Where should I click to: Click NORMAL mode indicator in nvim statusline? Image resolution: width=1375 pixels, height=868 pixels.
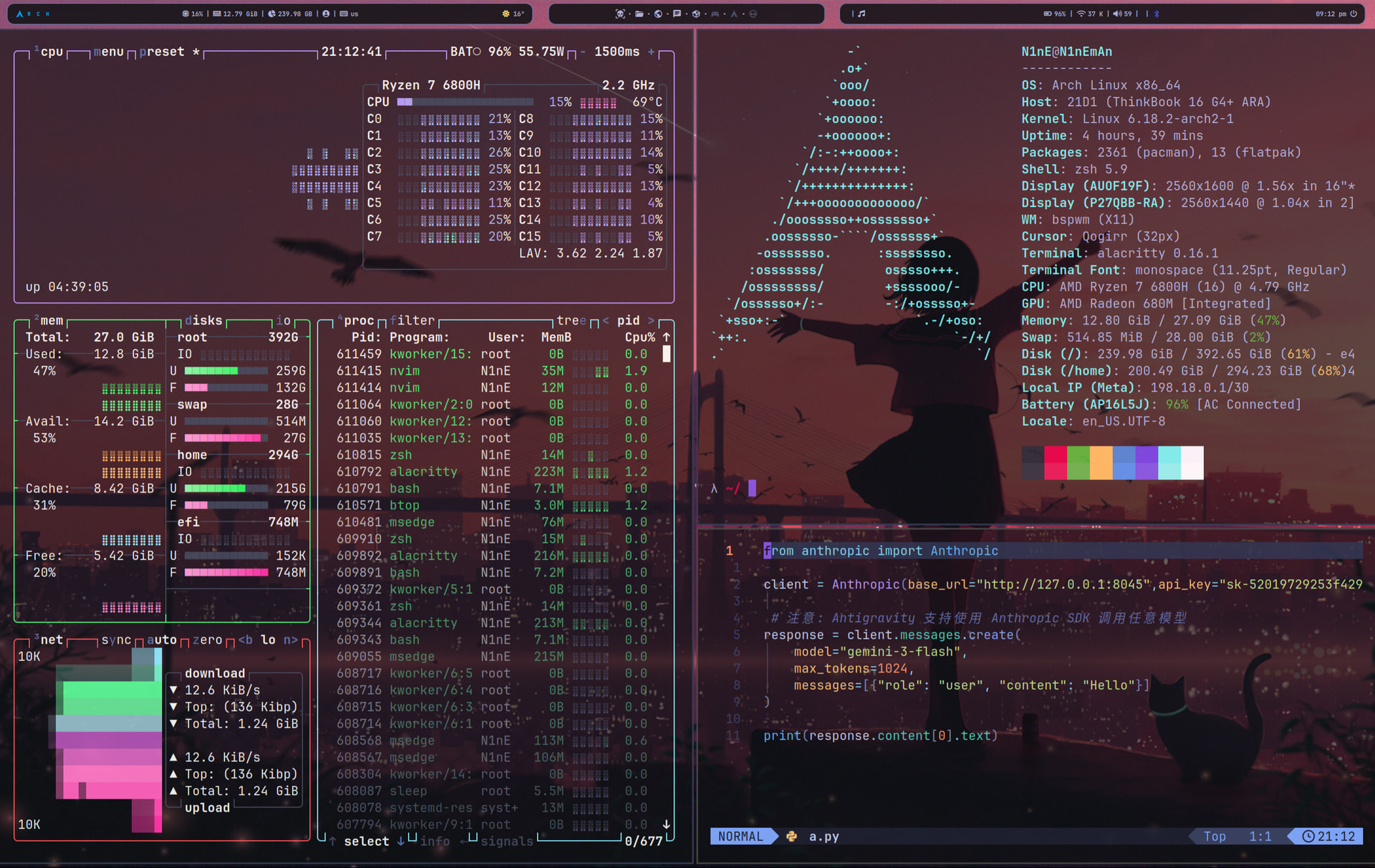740,836
